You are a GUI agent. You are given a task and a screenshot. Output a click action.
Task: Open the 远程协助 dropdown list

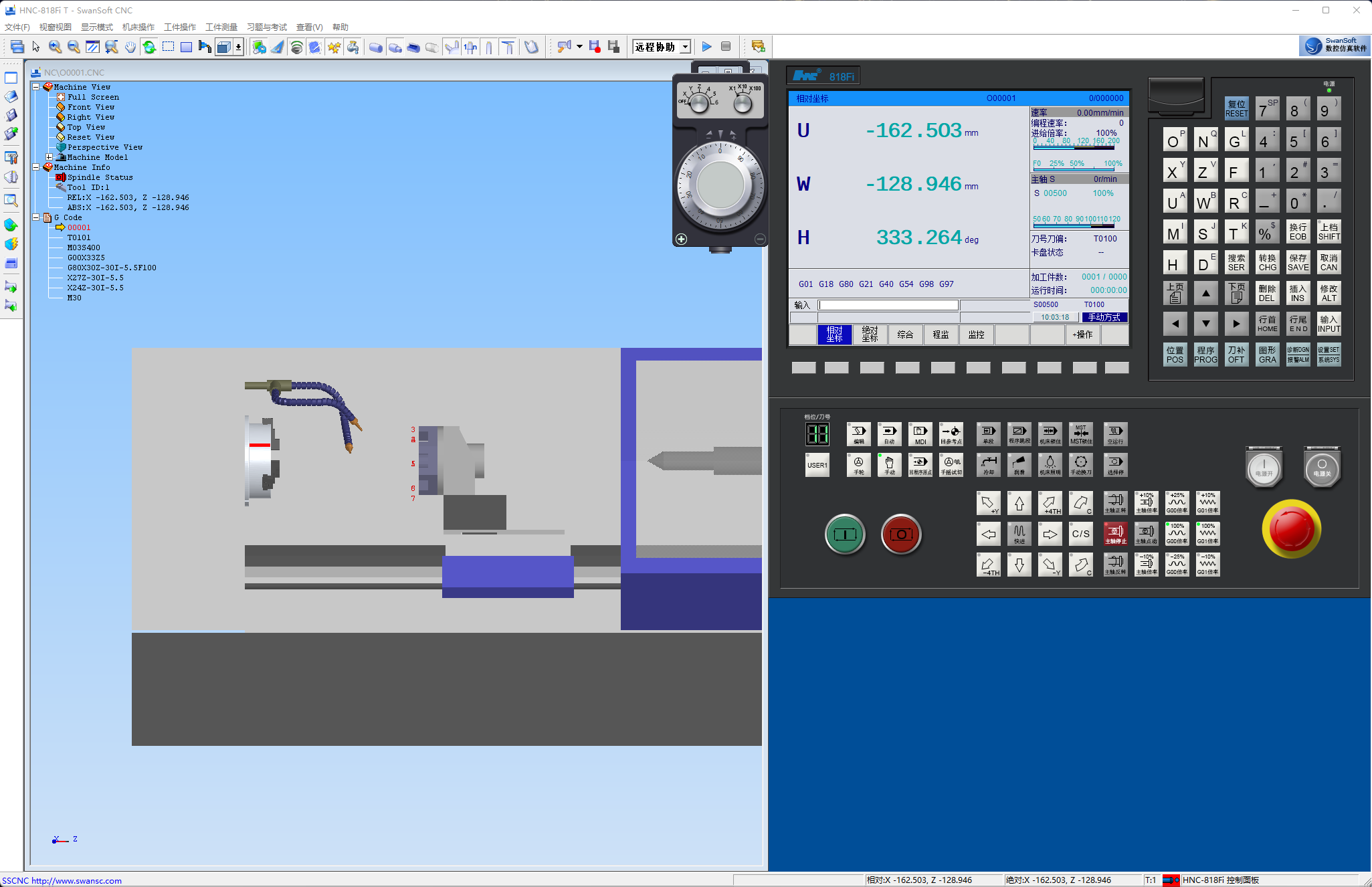(x=685, y=47)
